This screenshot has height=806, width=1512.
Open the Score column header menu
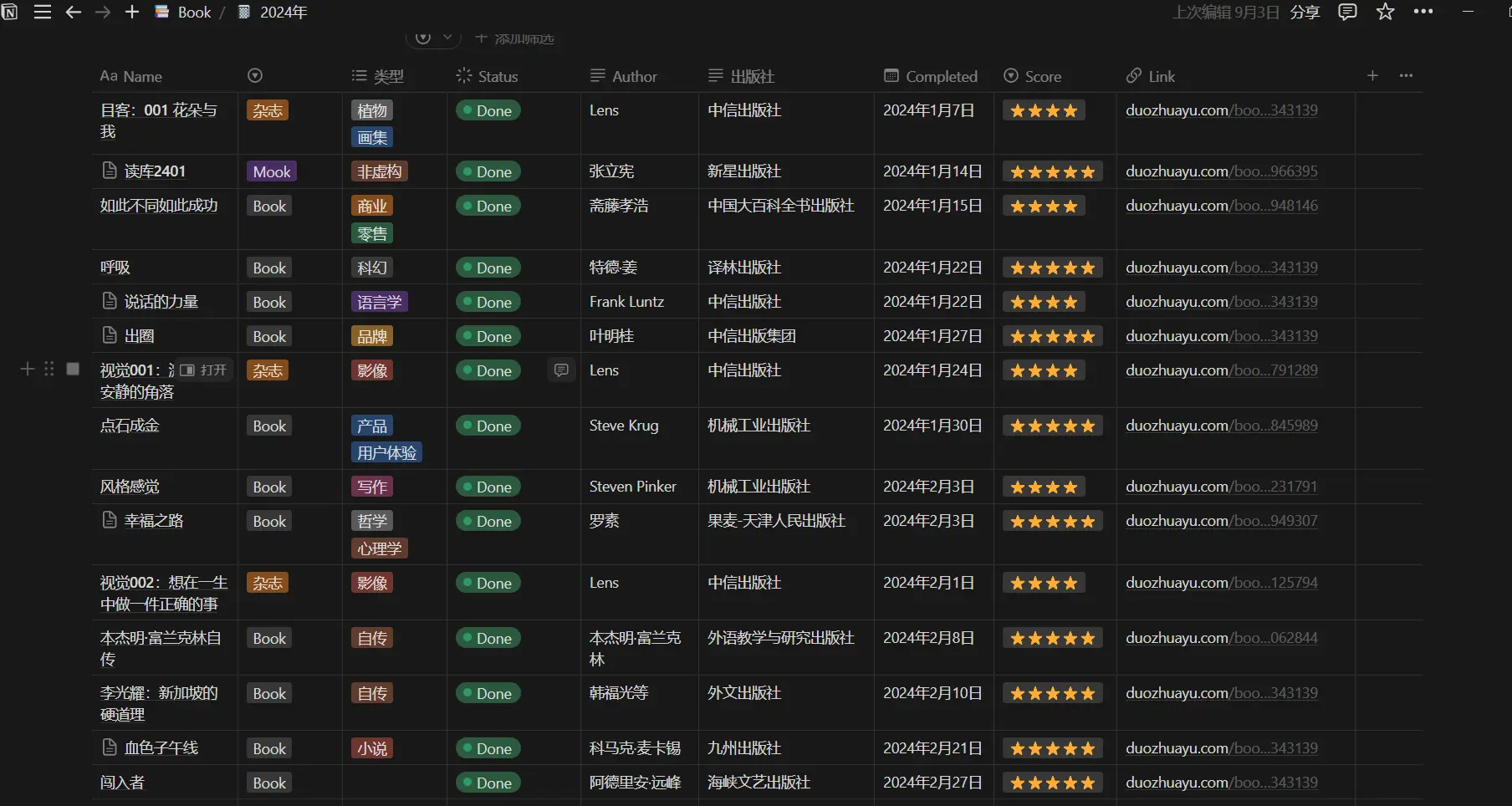(x=1033, y=76)
